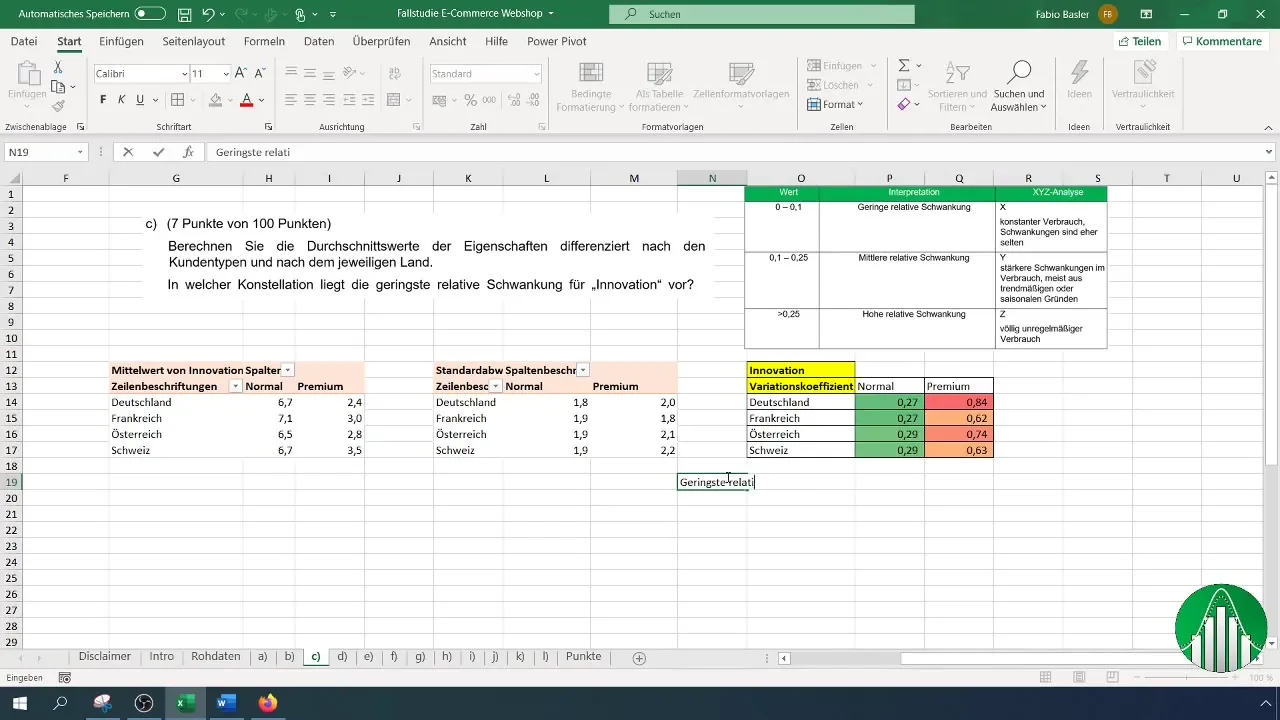
Task: Switch to the Punkte sheet tab
Action: click(x=584, y=657)
